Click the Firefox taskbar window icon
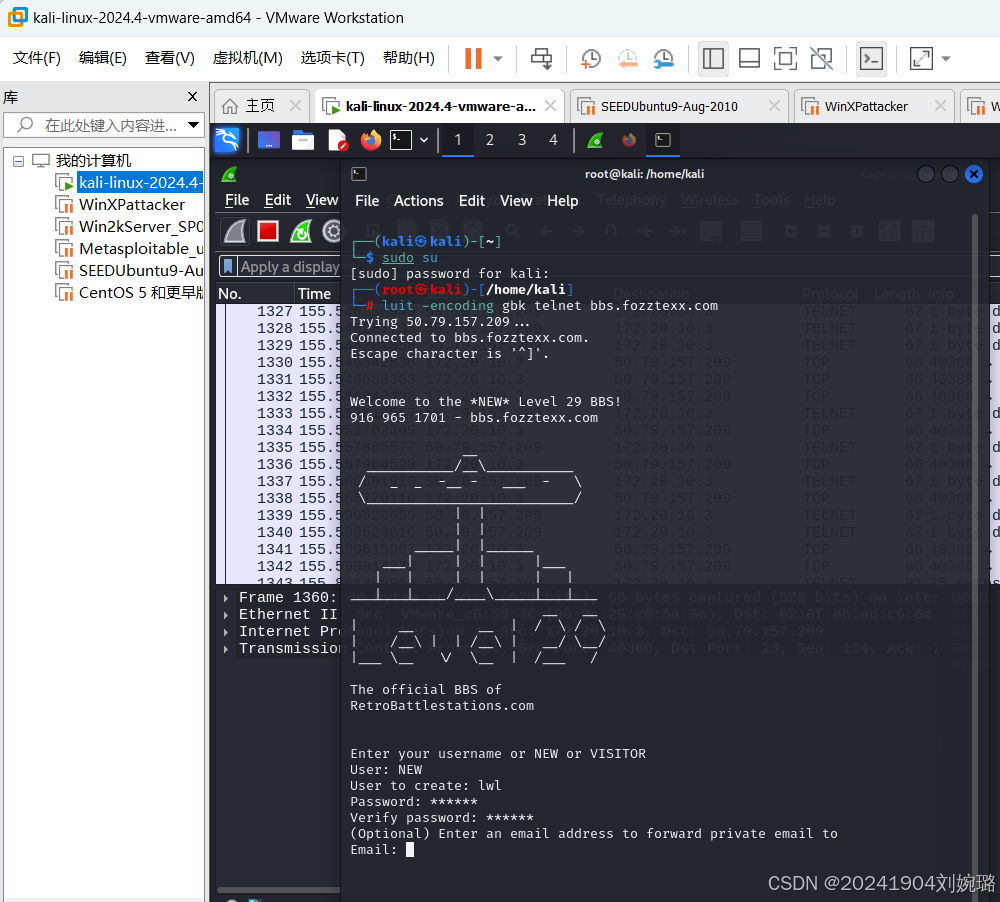 629,140
